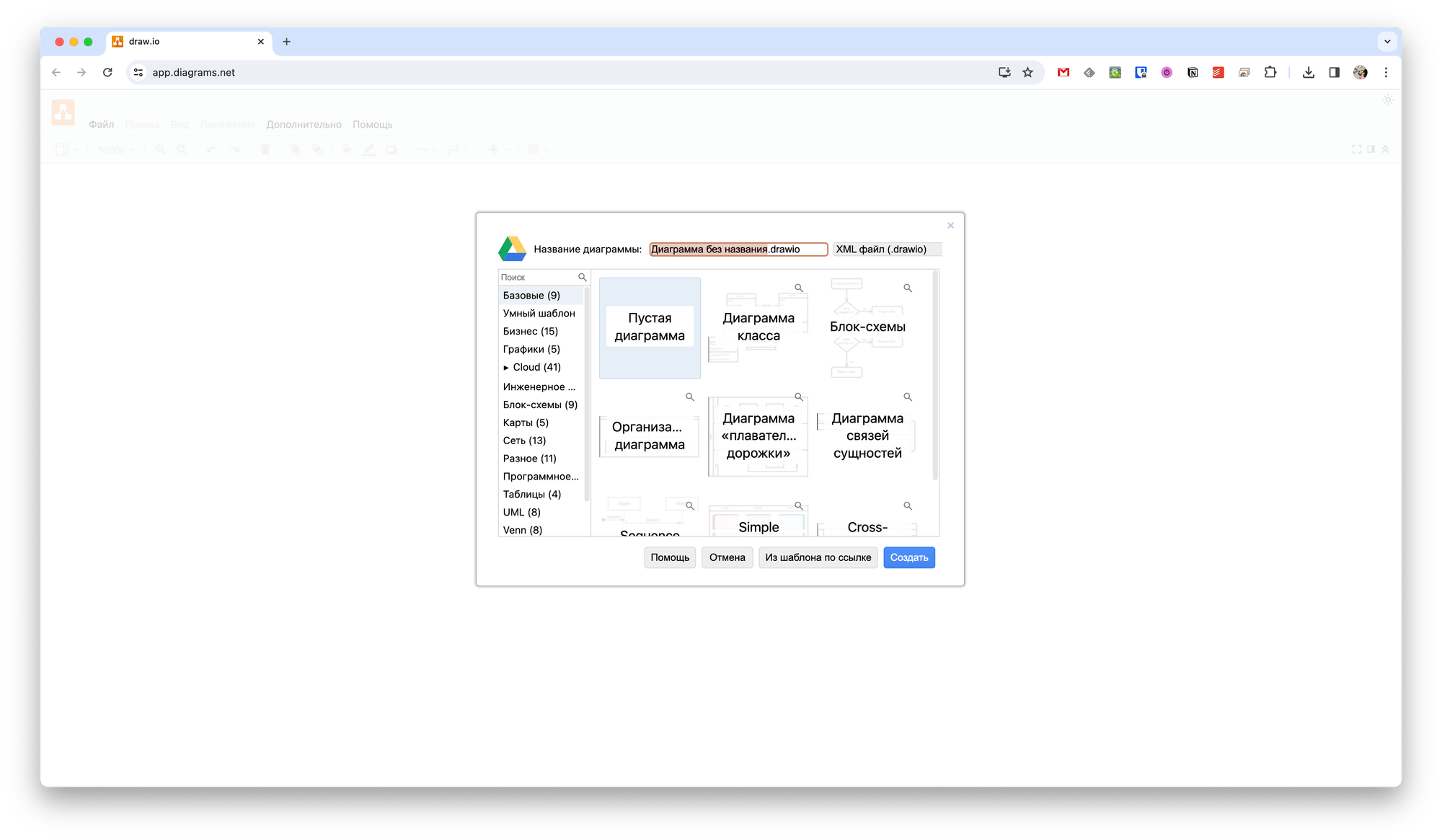This screenshot has width=1442, height=840.
Task: Toggle the dark mode sun icon
Action: click(x=1388, y=100)
